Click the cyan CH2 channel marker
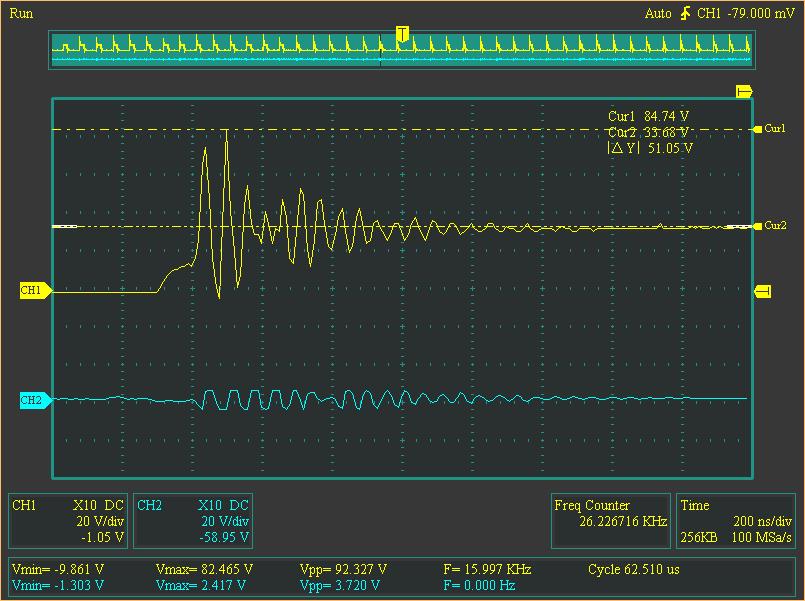 tap(33, 400)
